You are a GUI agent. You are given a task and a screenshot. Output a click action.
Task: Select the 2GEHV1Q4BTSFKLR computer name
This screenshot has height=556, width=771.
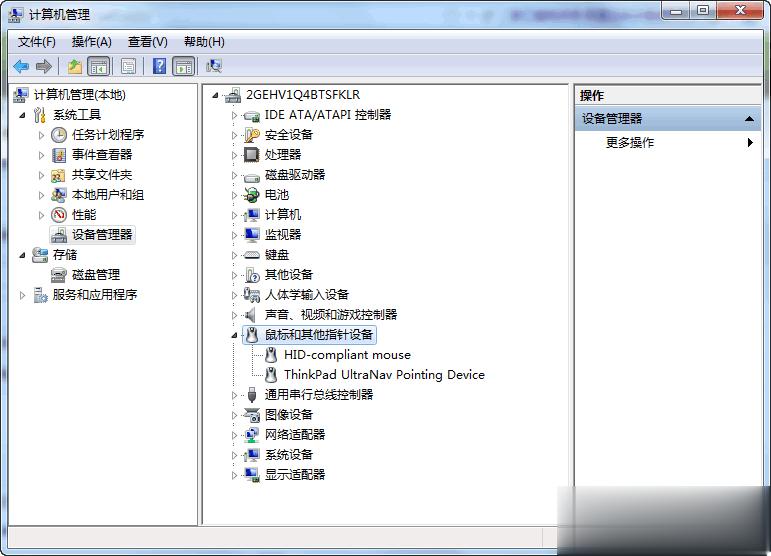pos(303,95)
